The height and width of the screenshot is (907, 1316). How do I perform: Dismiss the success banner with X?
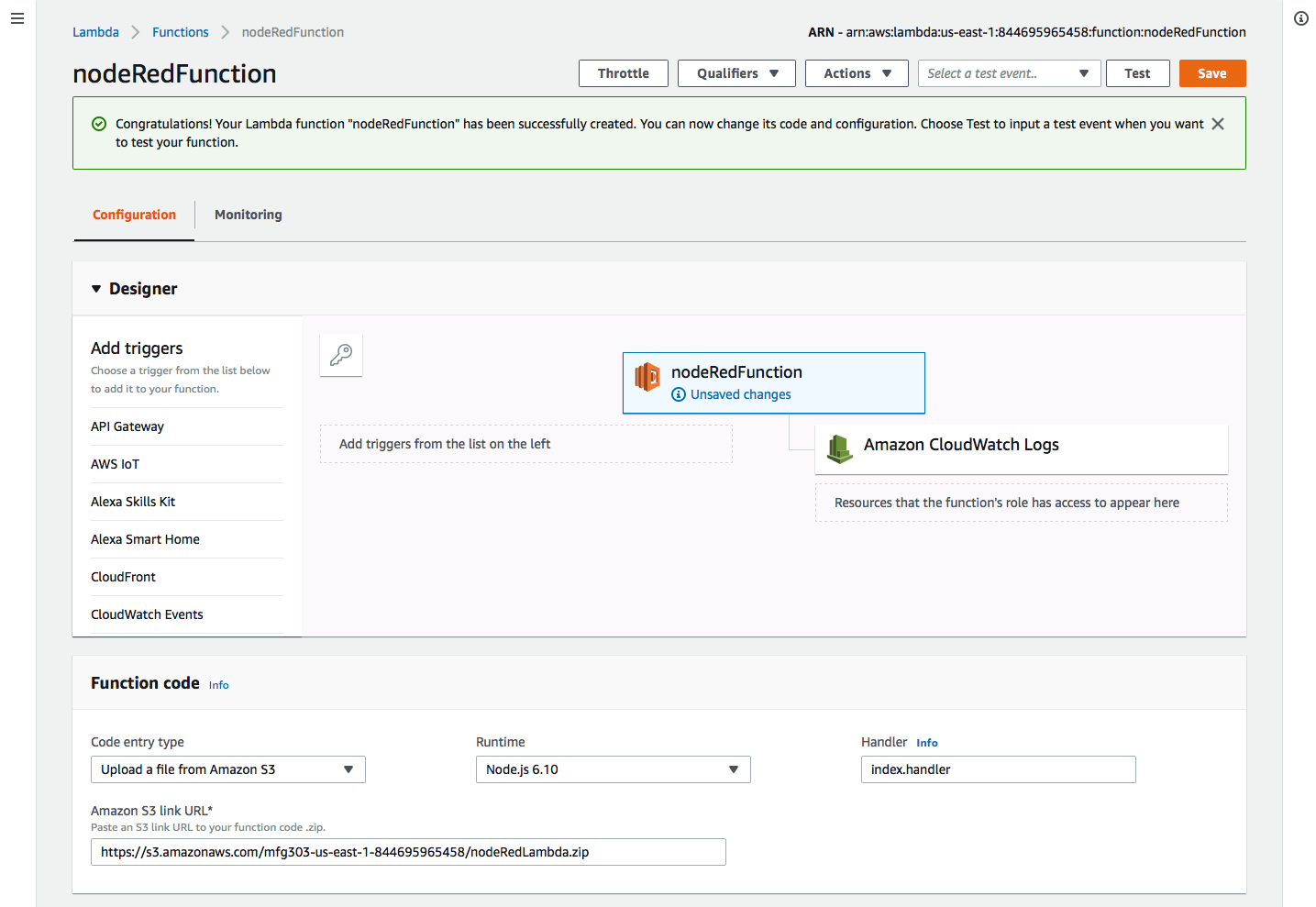(x=1218, y=124)
